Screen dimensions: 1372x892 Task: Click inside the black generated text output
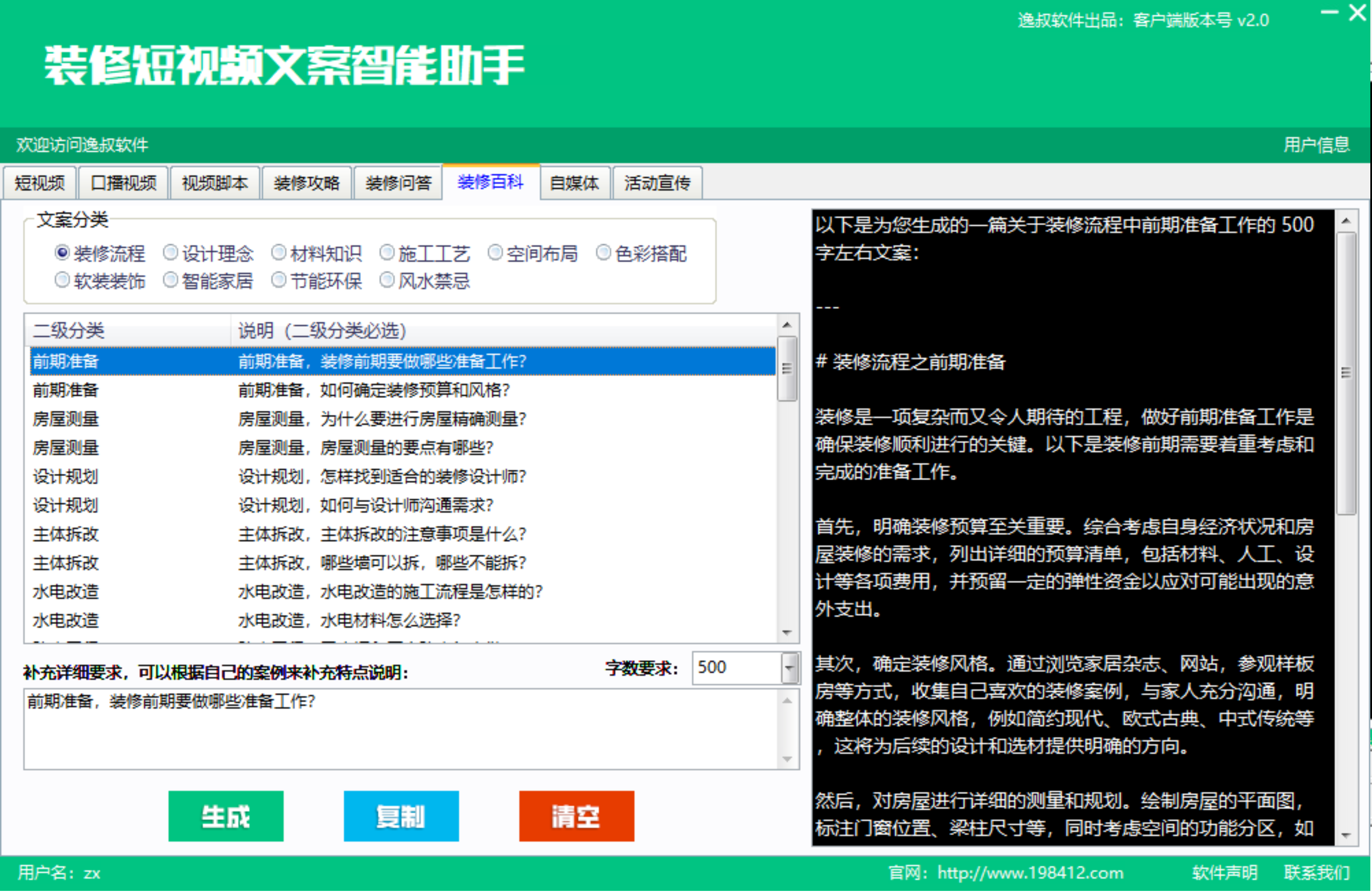(1073, 528)
